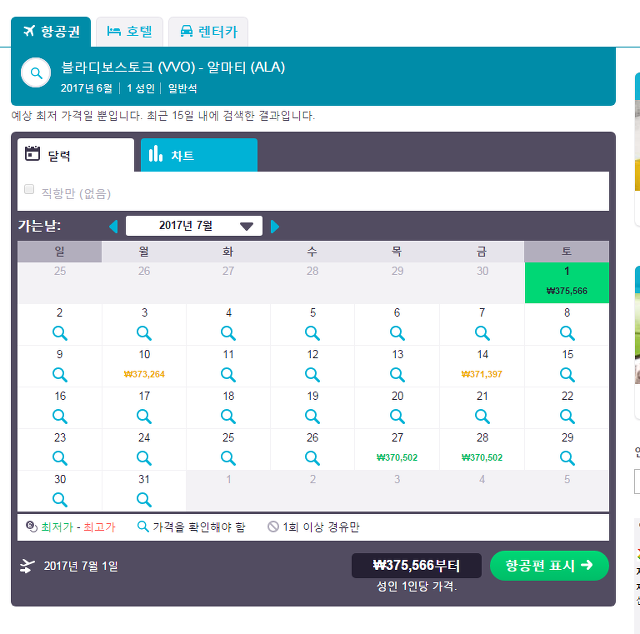Check price for July 5

(312, 333)
